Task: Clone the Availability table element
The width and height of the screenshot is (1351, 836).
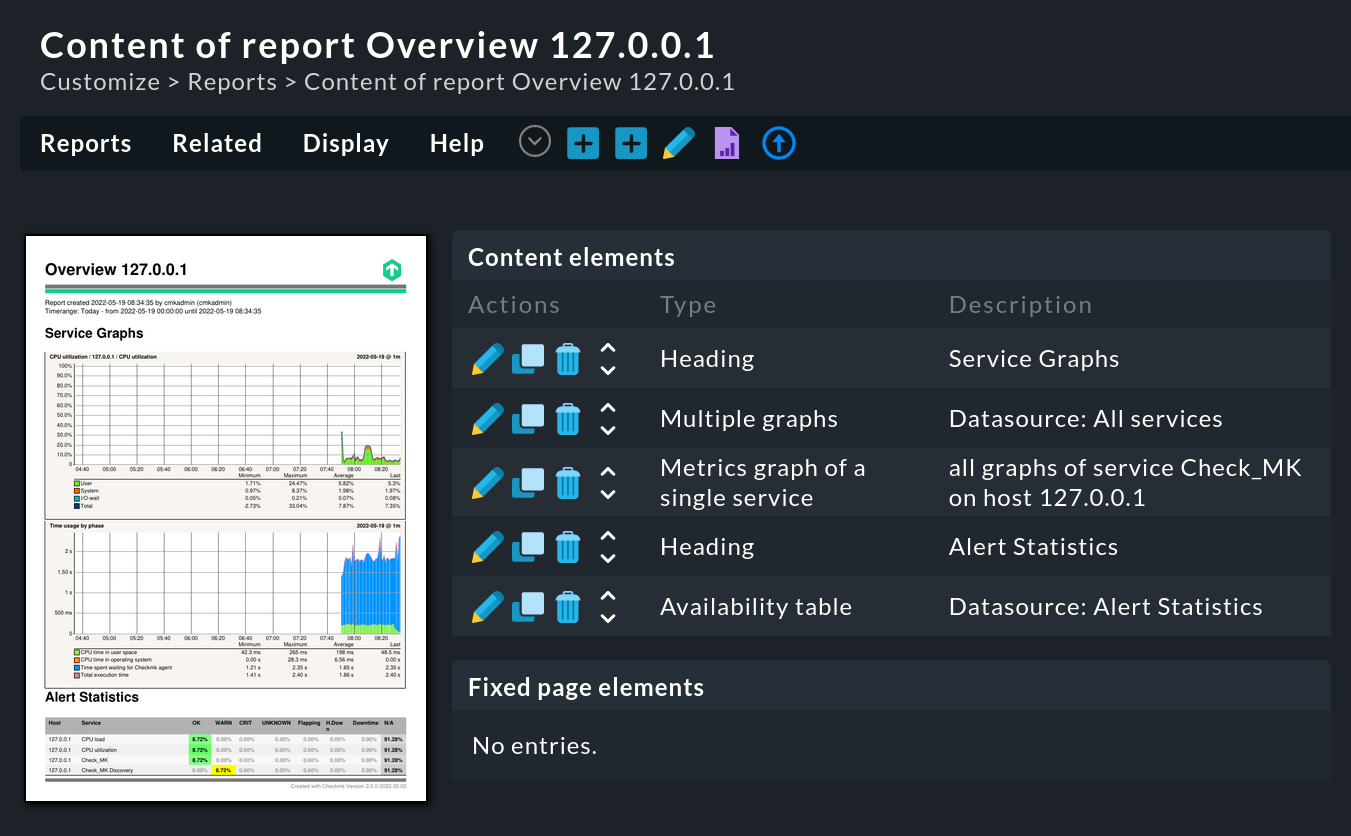Action: tap(528, 607)
